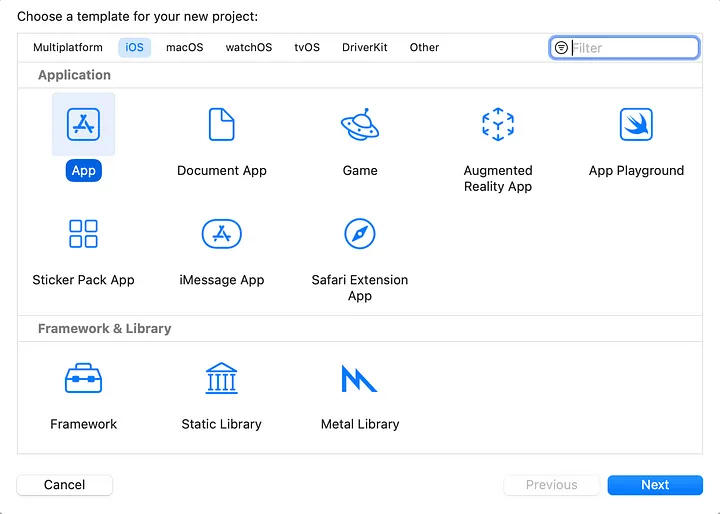Switch to the macOS tab
The image size is (720, 514).
pos(184,47)
